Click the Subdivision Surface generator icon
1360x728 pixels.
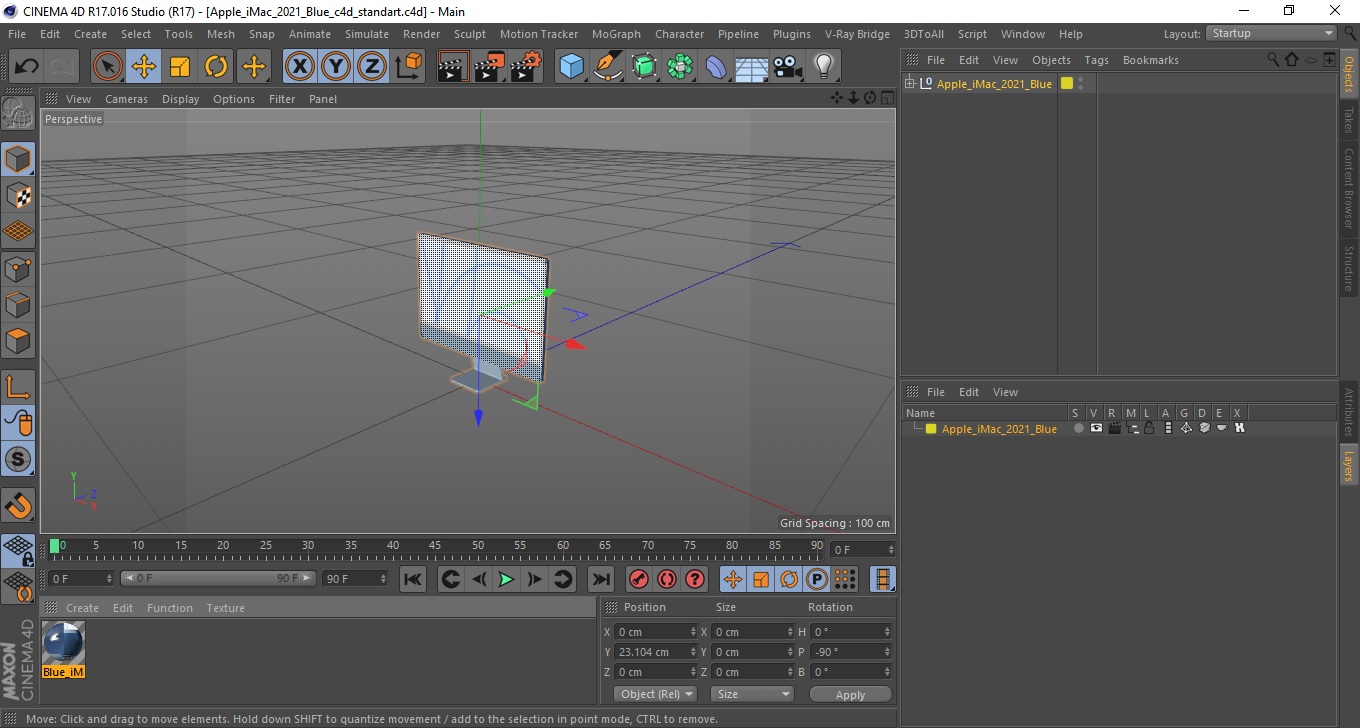coord(644,67)
